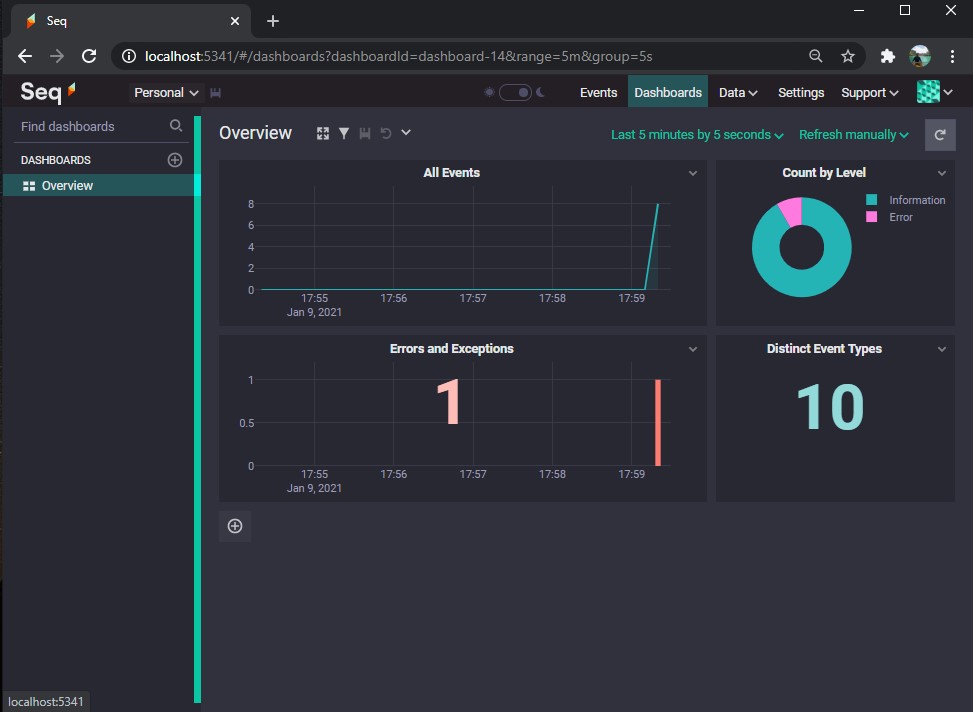The height and width of the screenshot is (712, 973).
Task: Open a new browser tab
Action: tap(272, 21)
